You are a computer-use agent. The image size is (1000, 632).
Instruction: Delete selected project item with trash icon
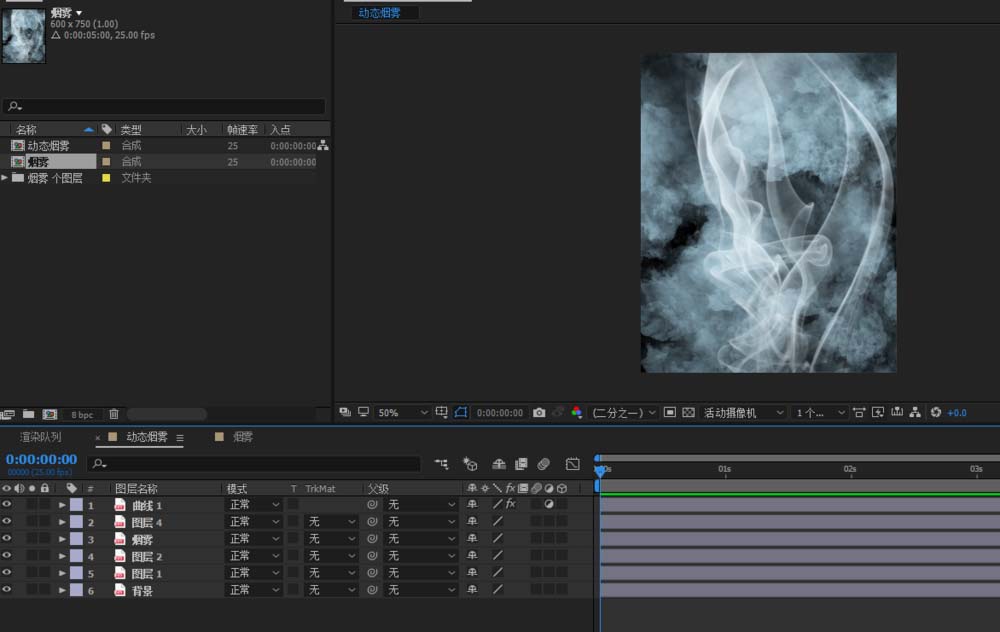(114, 414)
